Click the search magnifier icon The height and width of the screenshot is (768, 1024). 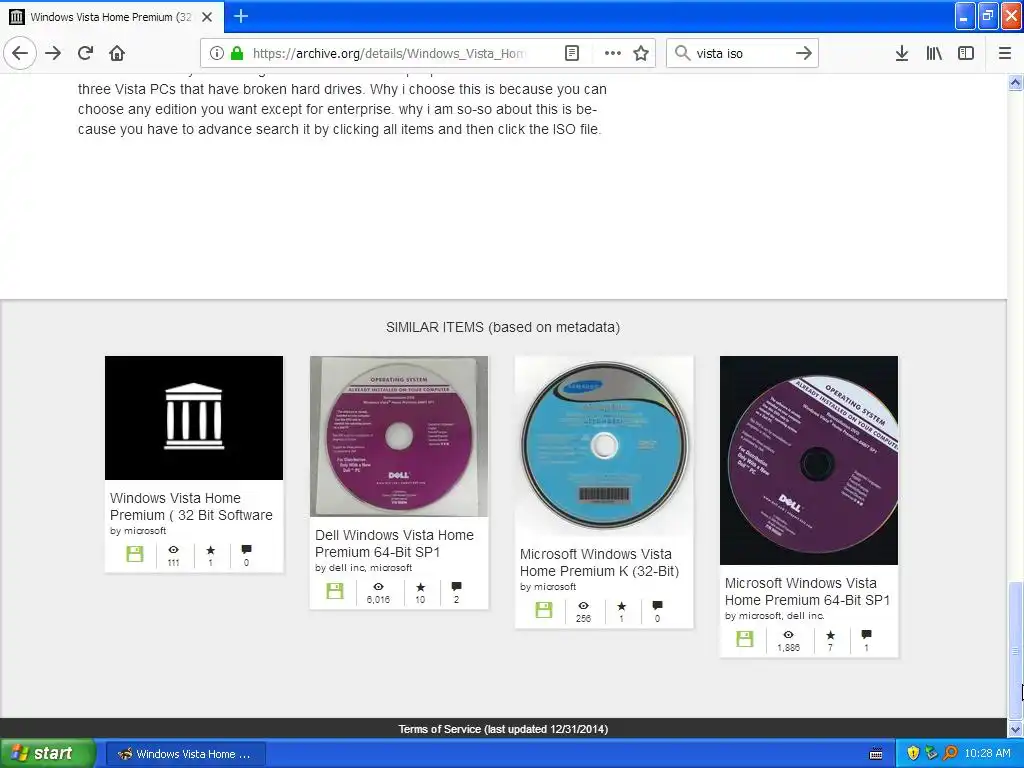coord(682,53)
